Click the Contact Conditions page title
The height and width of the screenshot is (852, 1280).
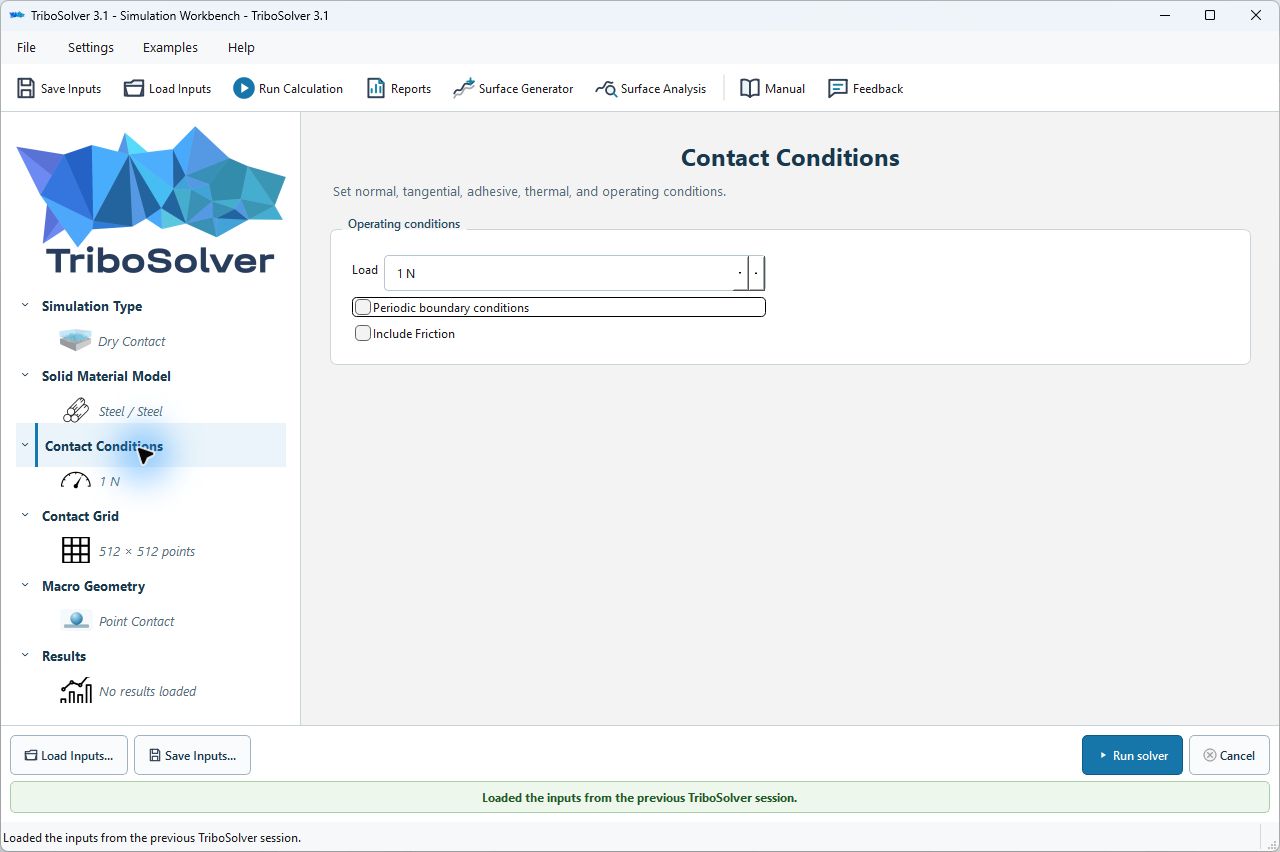790,158
